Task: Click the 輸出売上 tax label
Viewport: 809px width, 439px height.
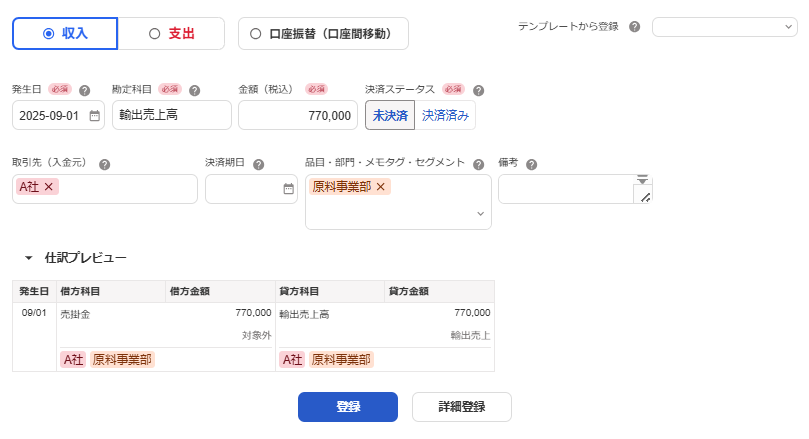Action: point(470,335)
